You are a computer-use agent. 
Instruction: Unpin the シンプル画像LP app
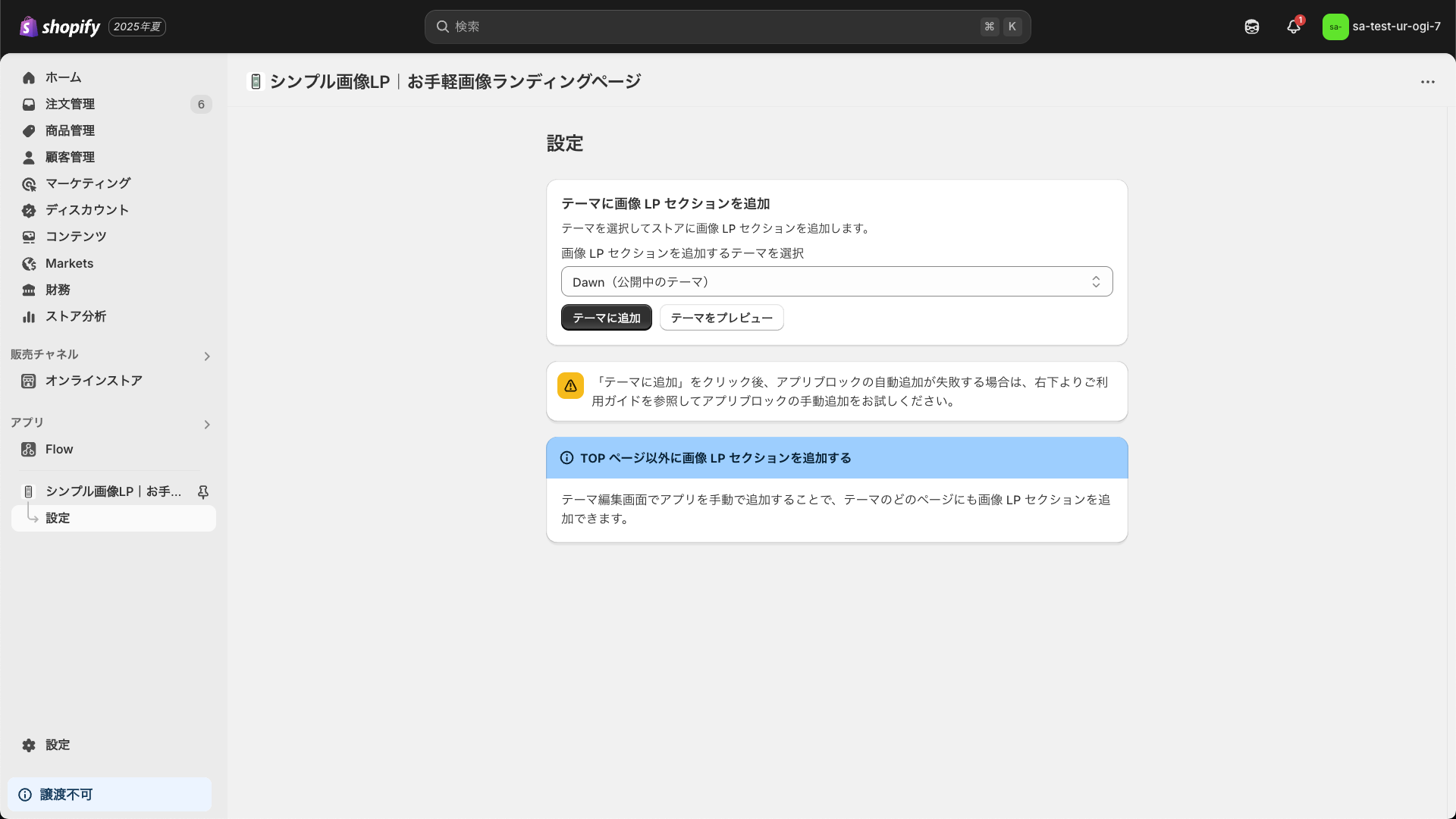pyautogui.click(x=203, y=491)
